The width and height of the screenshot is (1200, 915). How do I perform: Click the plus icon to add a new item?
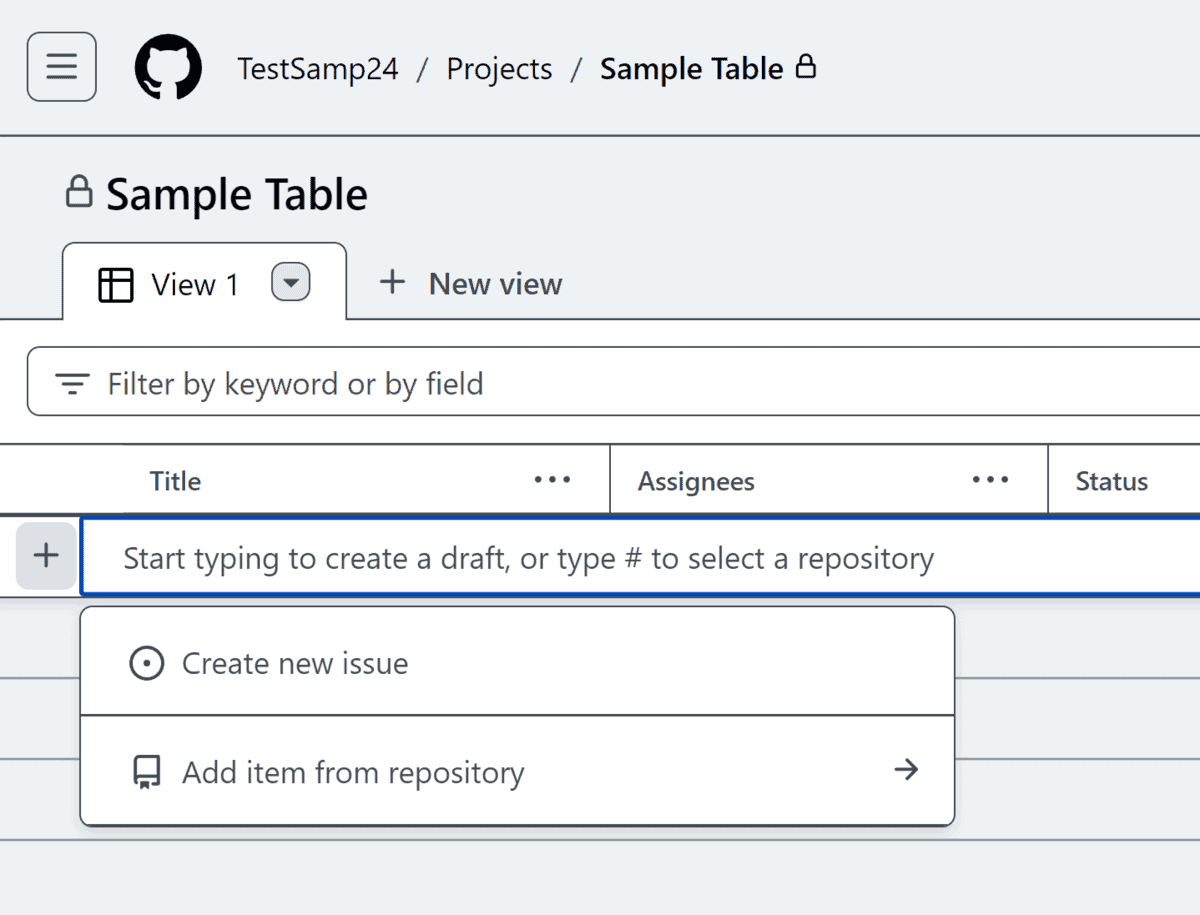pos(45,556)
